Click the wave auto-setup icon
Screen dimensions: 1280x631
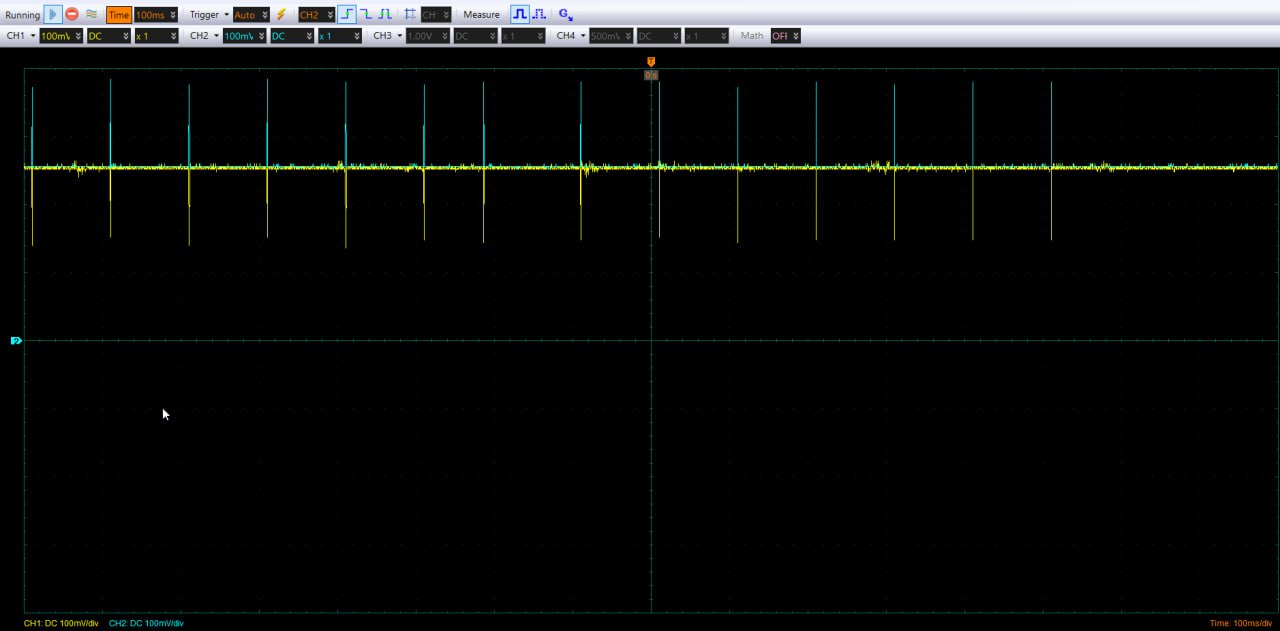tap(91, 15)
